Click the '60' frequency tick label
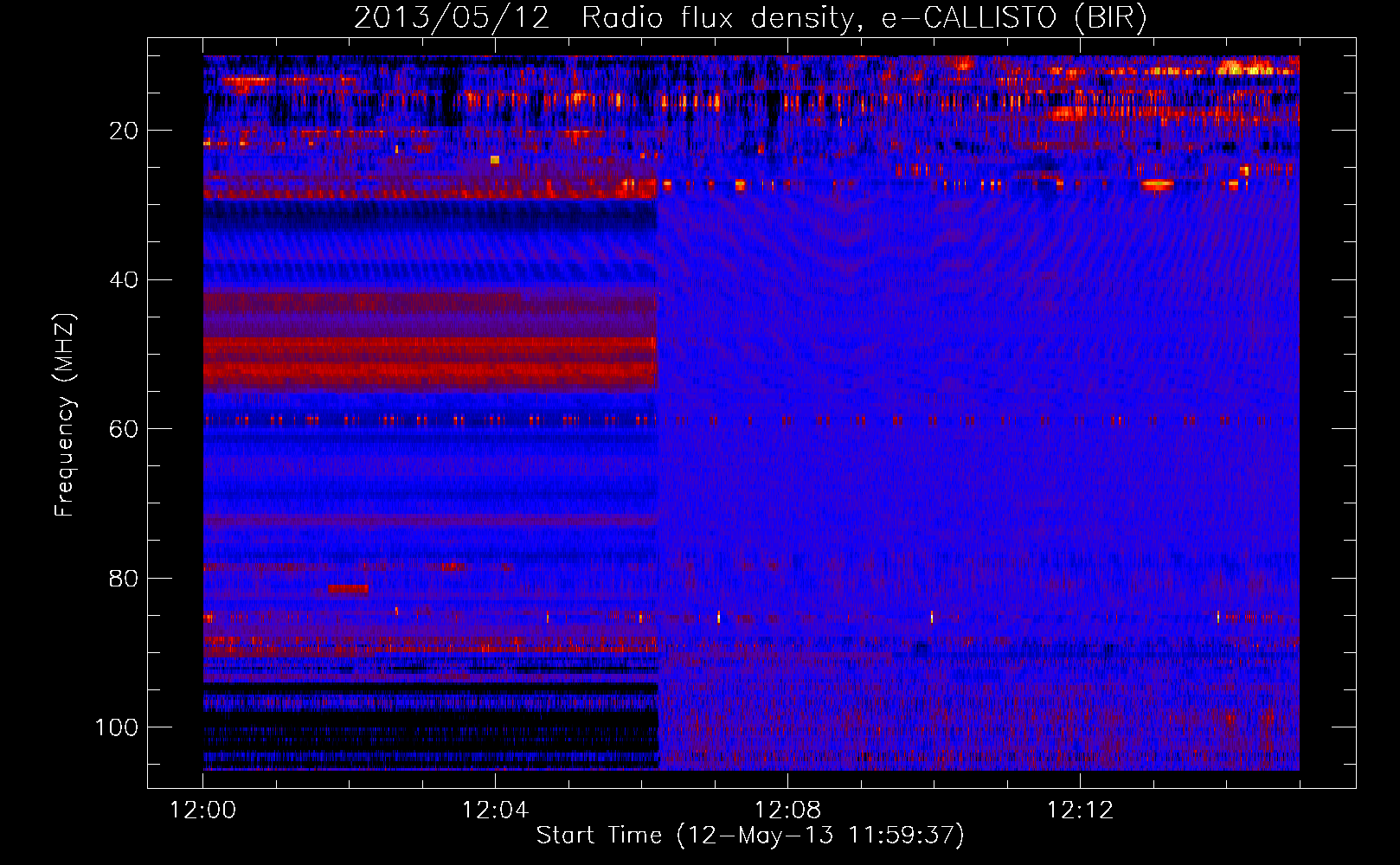The height and width of the screenshot is (865, 1400). click(124, 429)
